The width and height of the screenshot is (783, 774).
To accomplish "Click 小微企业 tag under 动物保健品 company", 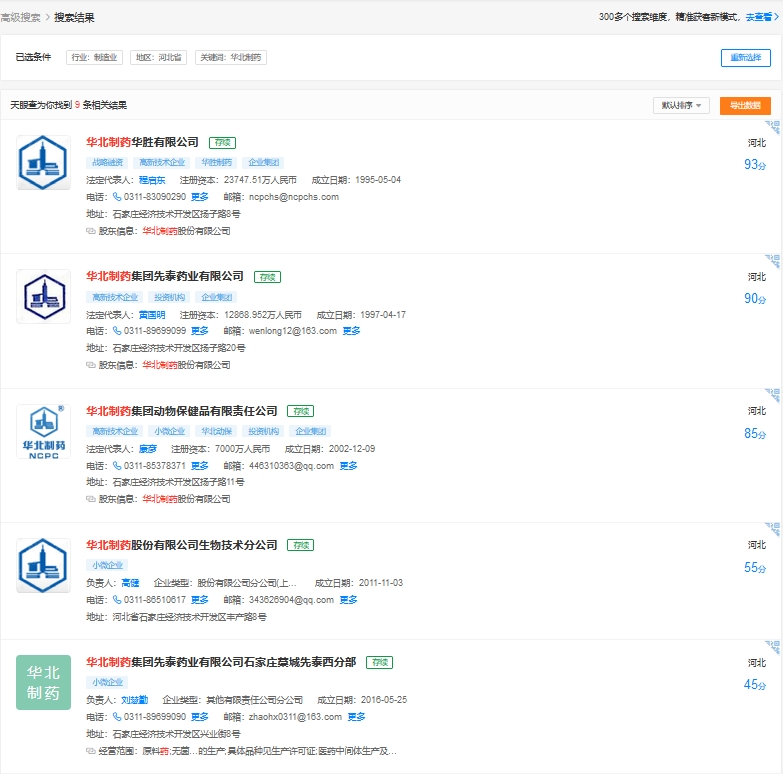I will [x=169, y=431].
